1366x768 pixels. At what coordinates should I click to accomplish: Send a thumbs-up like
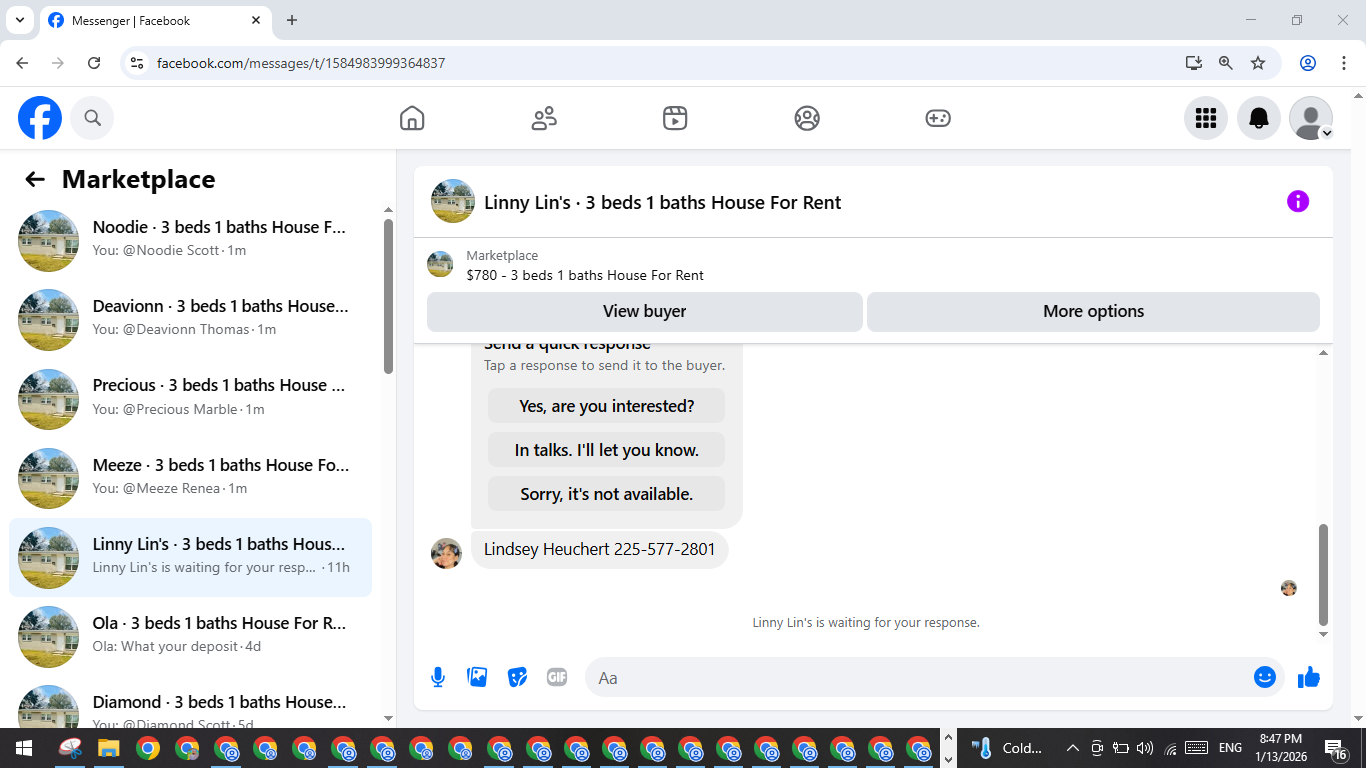click(1309, 677)
